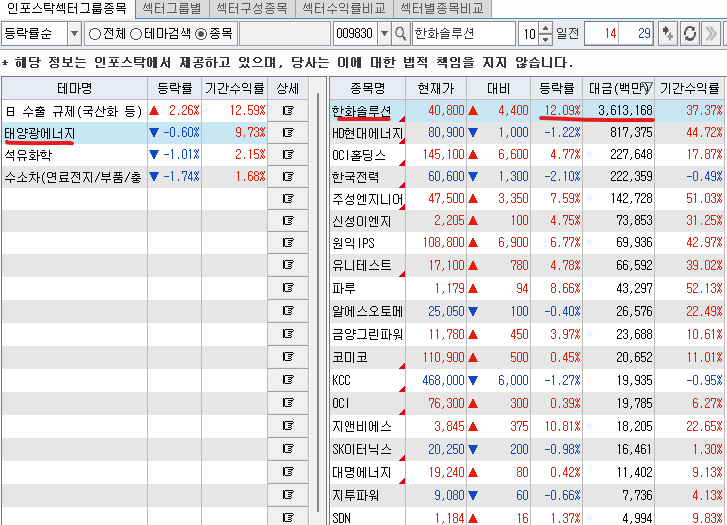The height and width of the screenshot is (525, 727).
Task: Click the filter icon on 대금(백만) column
Action: click(647, 87)
